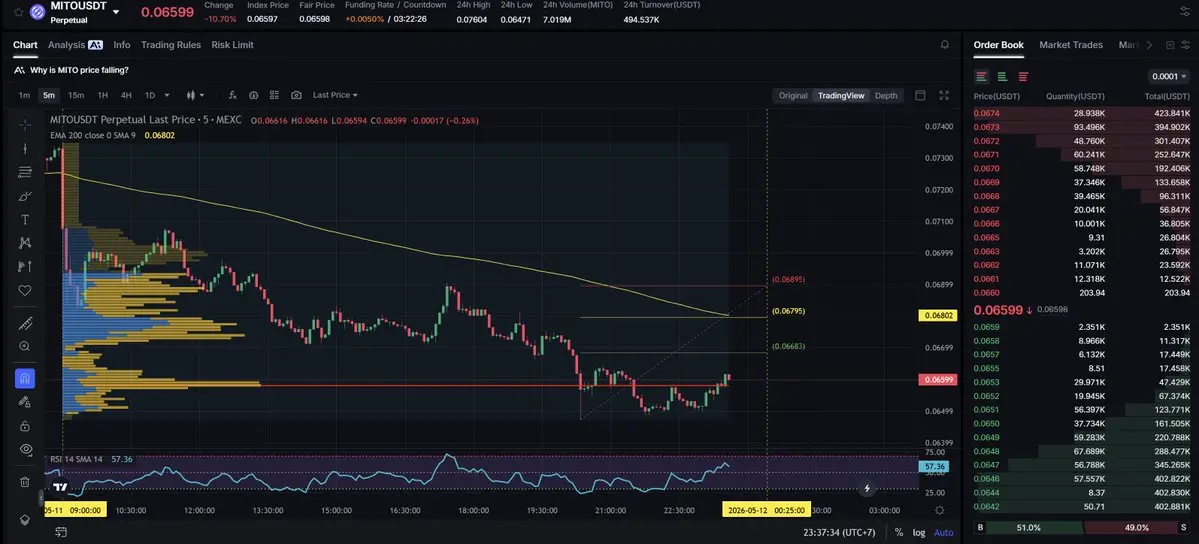Switch to Original chart view

click(793, 96)
